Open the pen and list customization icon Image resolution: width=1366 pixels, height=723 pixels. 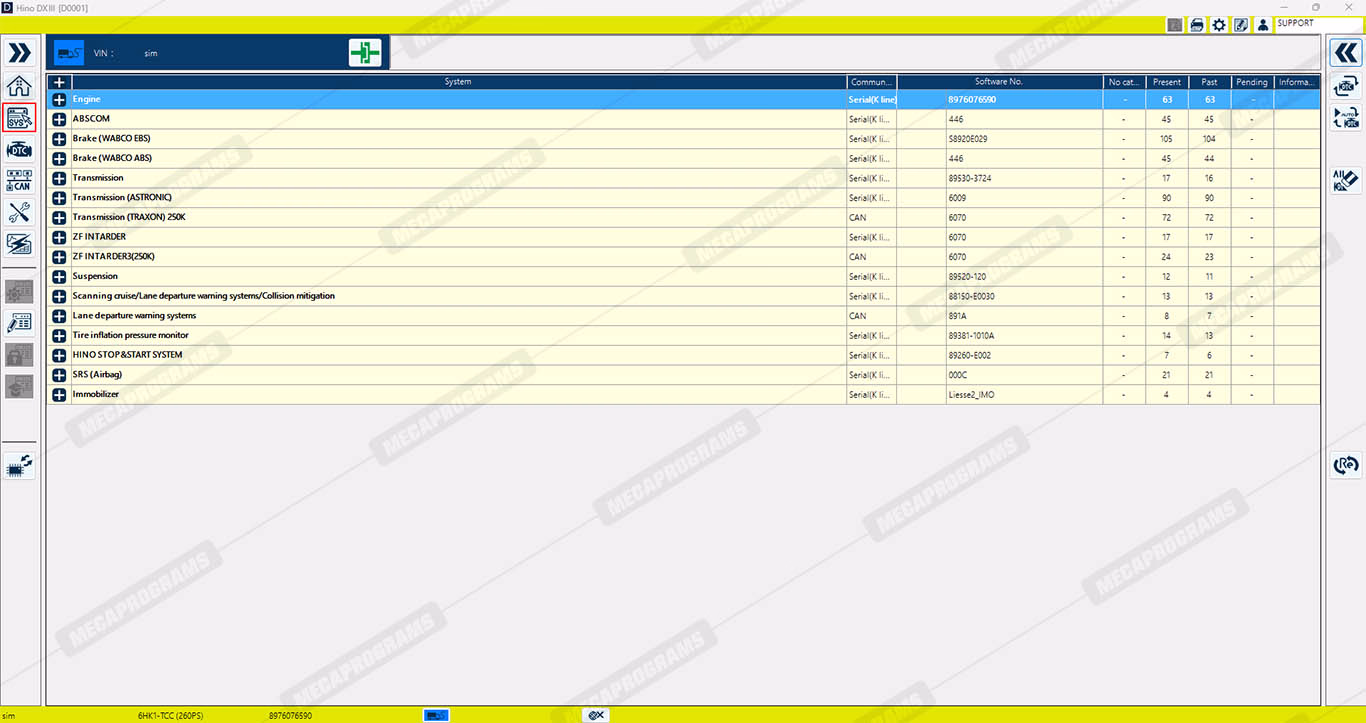(19, 322)
